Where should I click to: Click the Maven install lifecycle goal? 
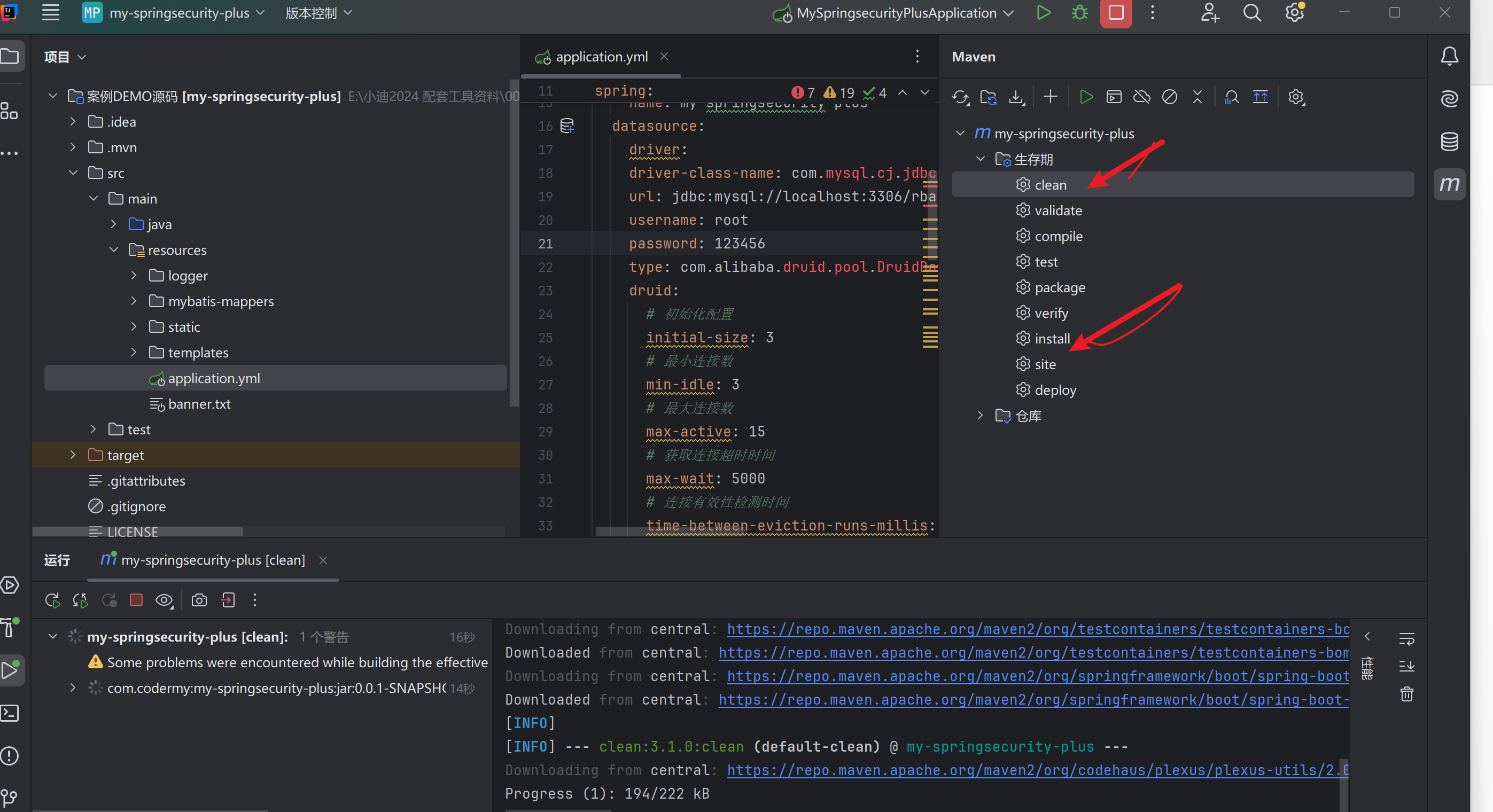1052,339
